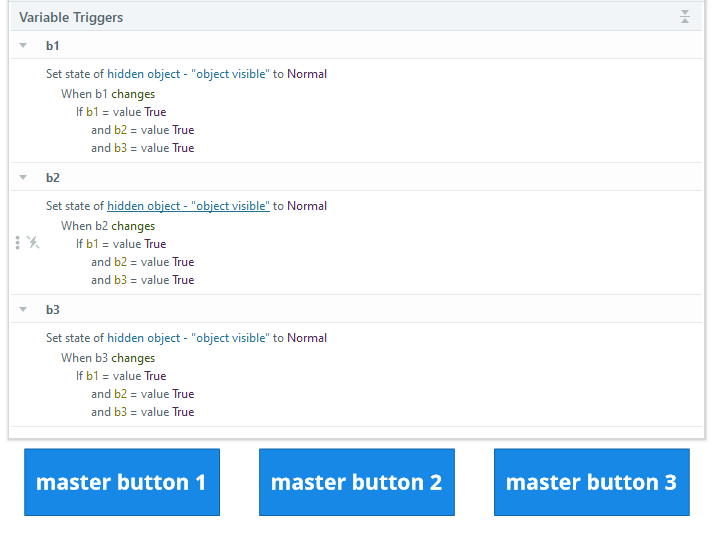Viewport: 715px width, 535px height.
Task: Click the disable trigger lightning icon
Action: point(33,242)
